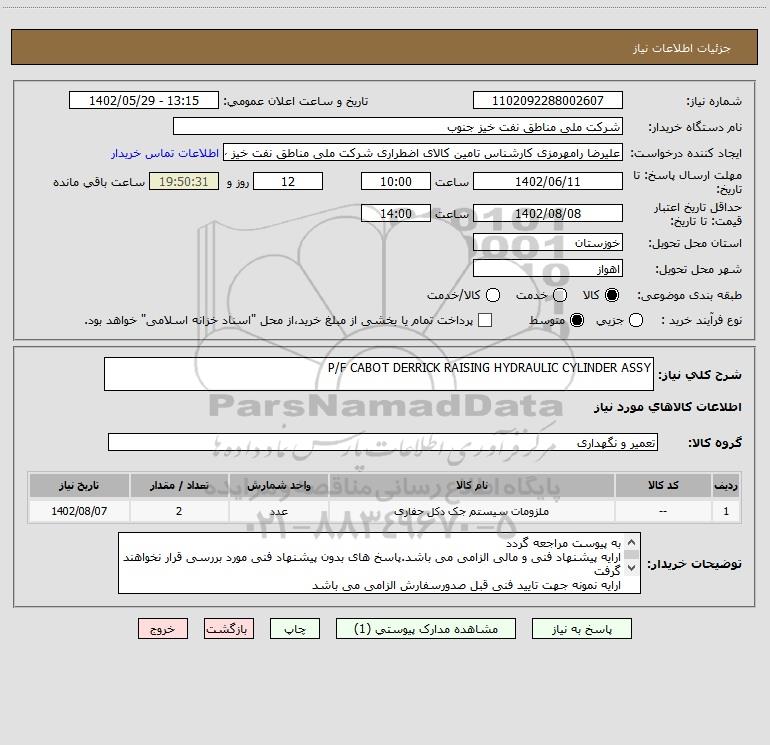Select the کالا radio button
Viewport: 770px width, 745px height.
tap(612, 295)
